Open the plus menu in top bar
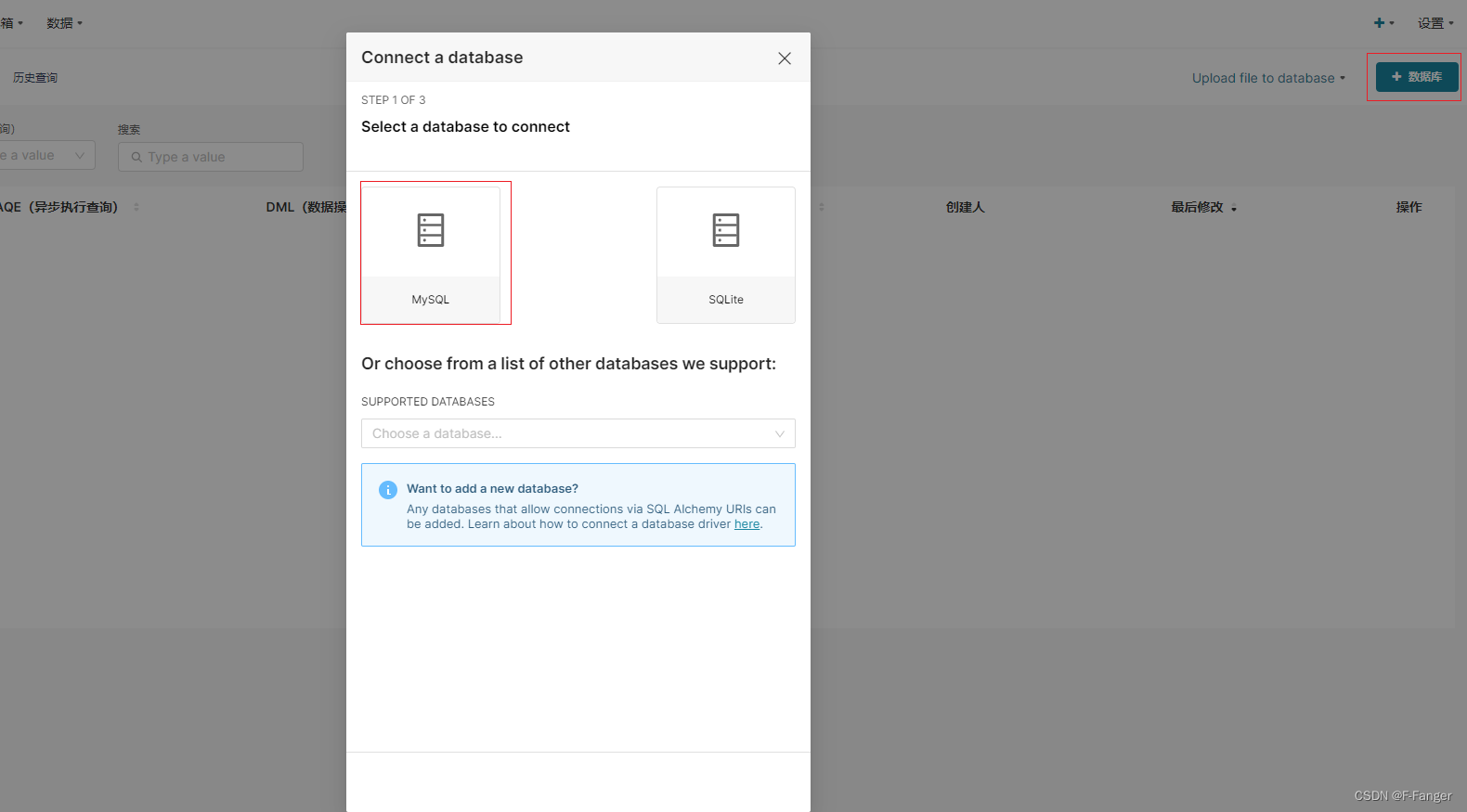The height and width of the screenshot is (812, 1467). 1384,23
